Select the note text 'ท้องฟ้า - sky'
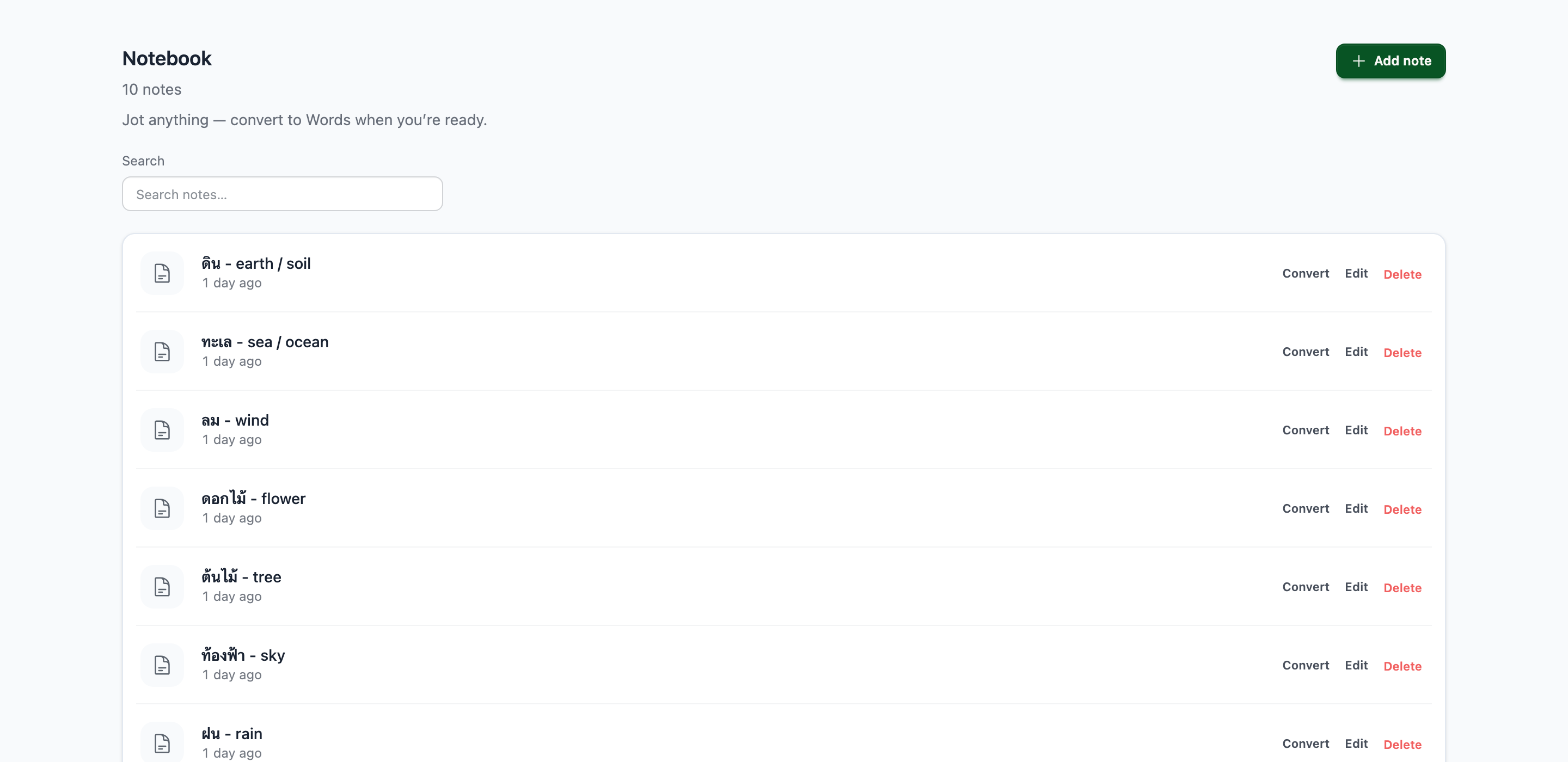This screenshot has height=762, width=1568. [243, 655]
